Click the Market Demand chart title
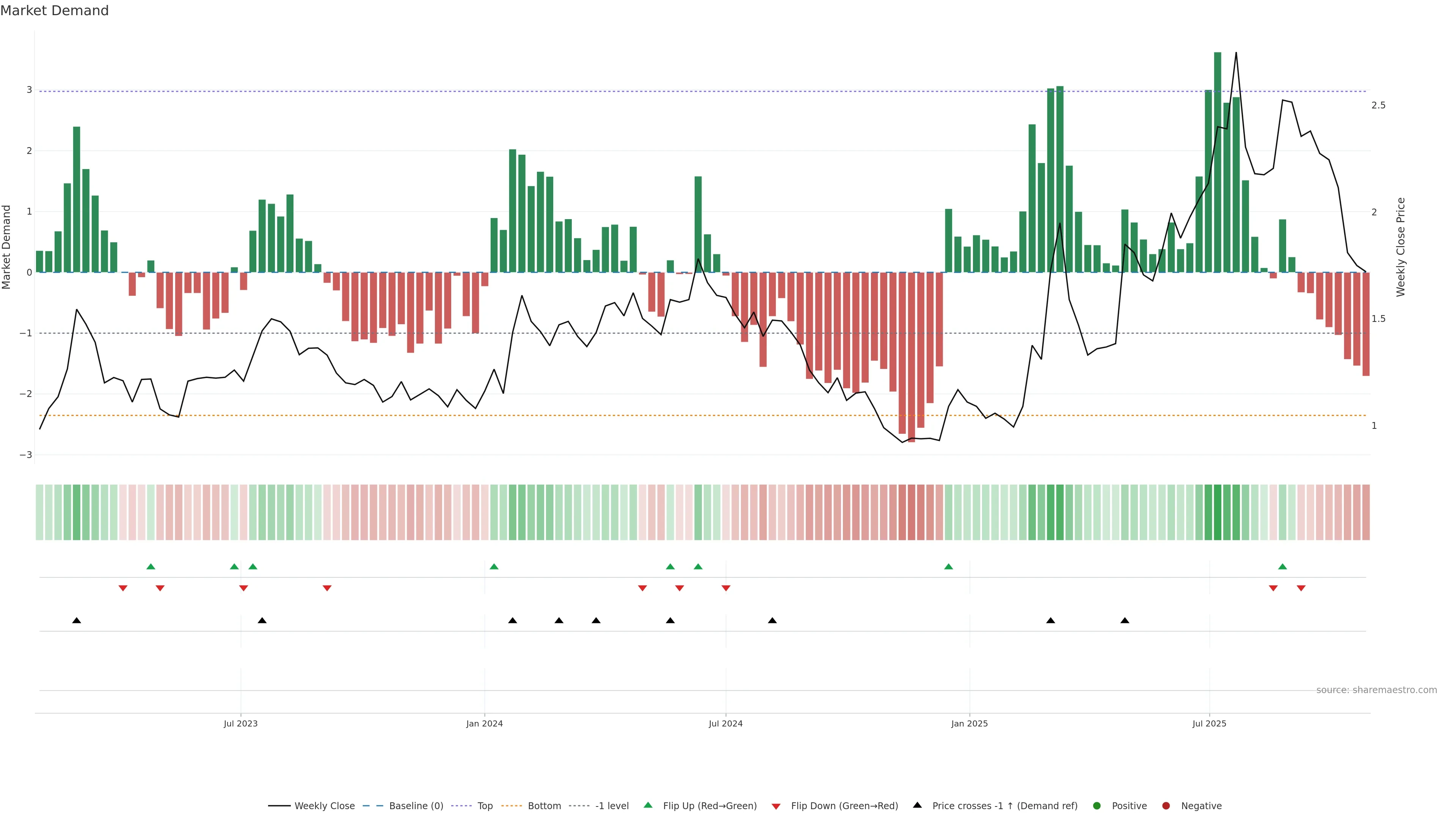Image resolution: width=1456 pixels, height=819 pixels. tap(54, 11)
